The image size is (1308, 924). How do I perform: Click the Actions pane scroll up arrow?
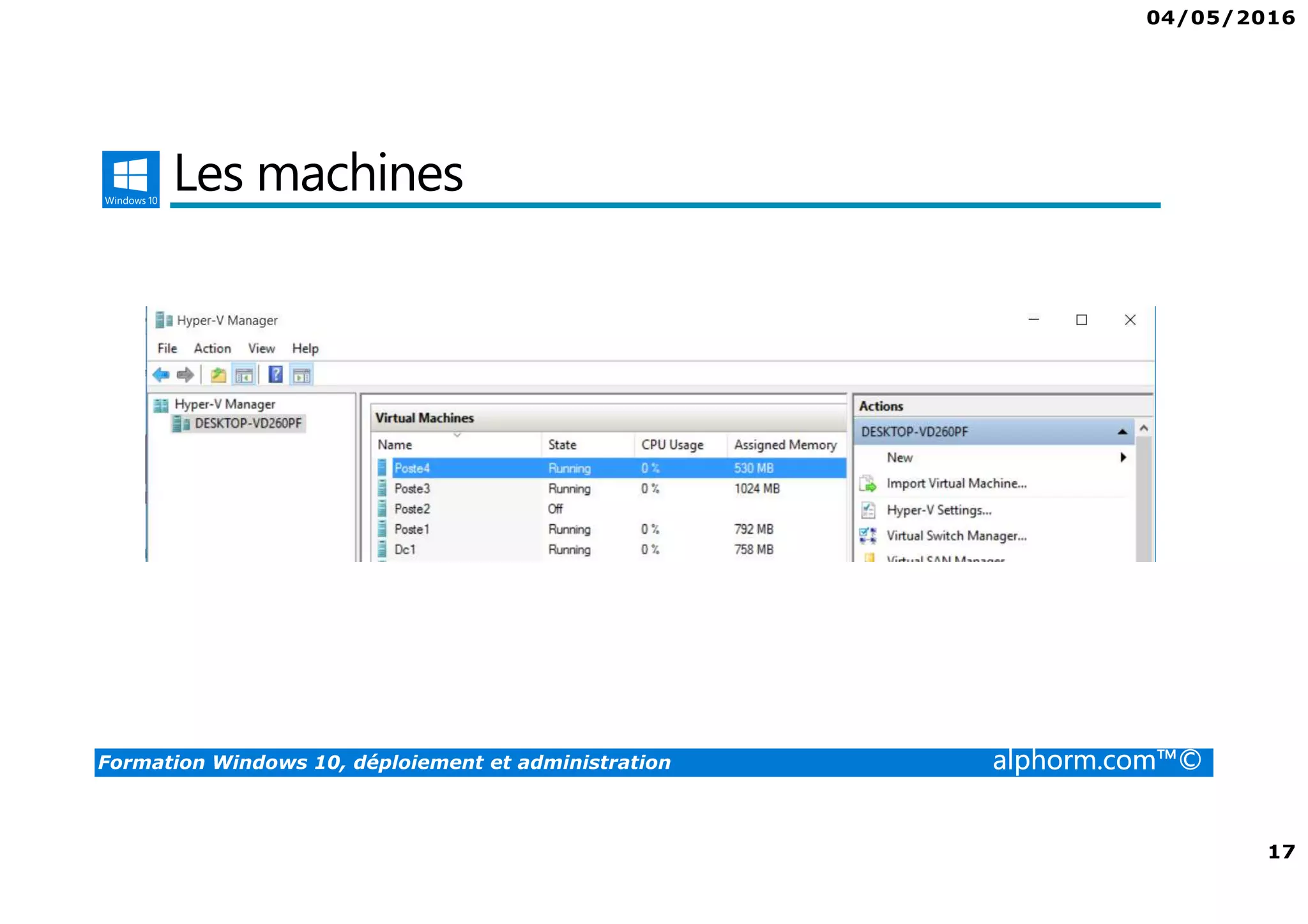coord(1144,428)
